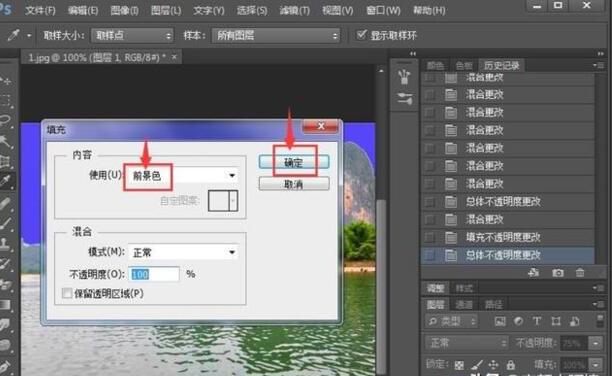Select the Magic Wand tool

(5, 141)
